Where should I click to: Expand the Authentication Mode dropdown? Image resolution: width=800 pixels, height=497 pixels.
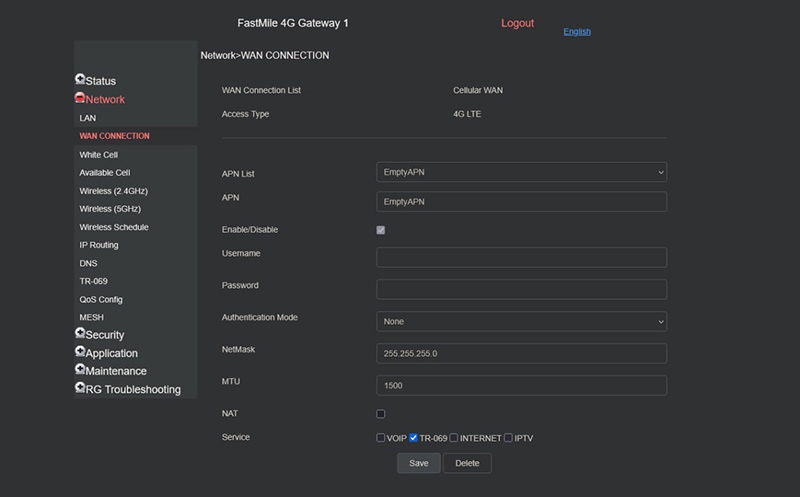[521, 322]
